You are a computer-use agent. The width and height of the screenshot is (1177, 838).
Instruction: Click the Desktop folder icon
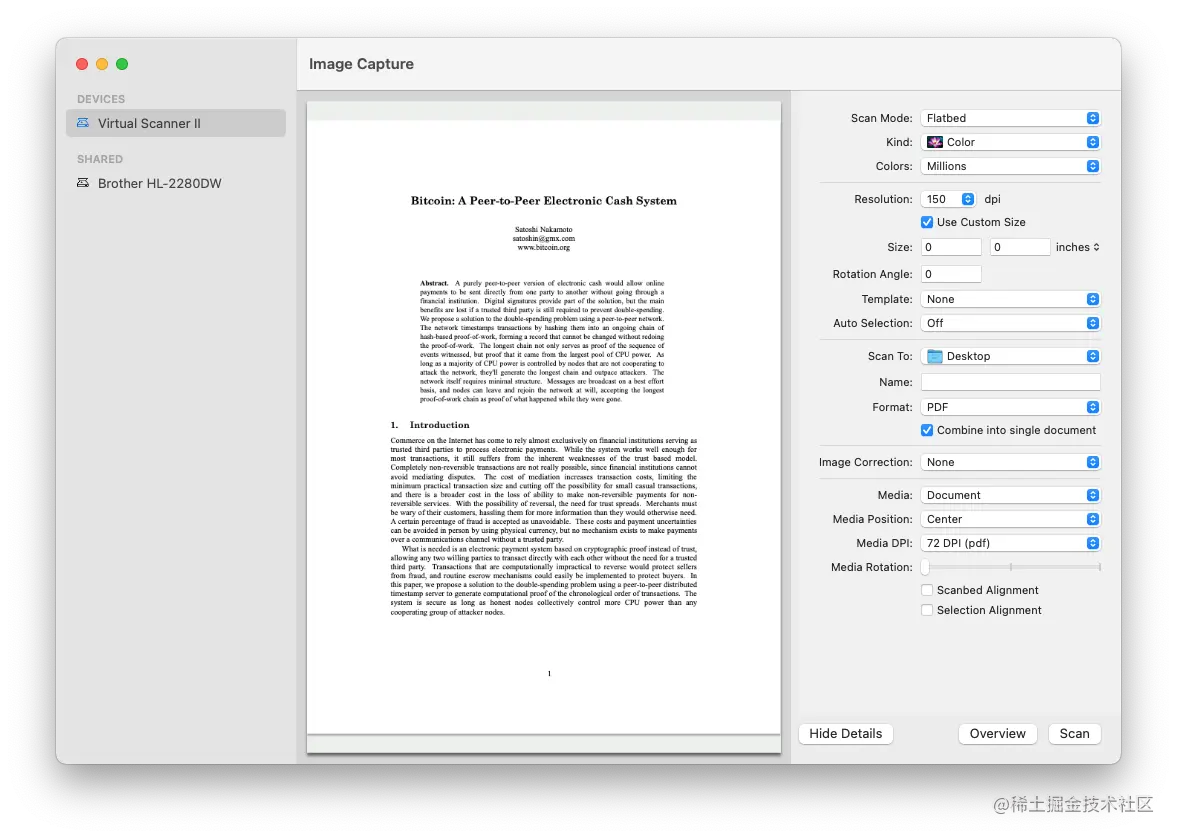[x=935, y=356]
